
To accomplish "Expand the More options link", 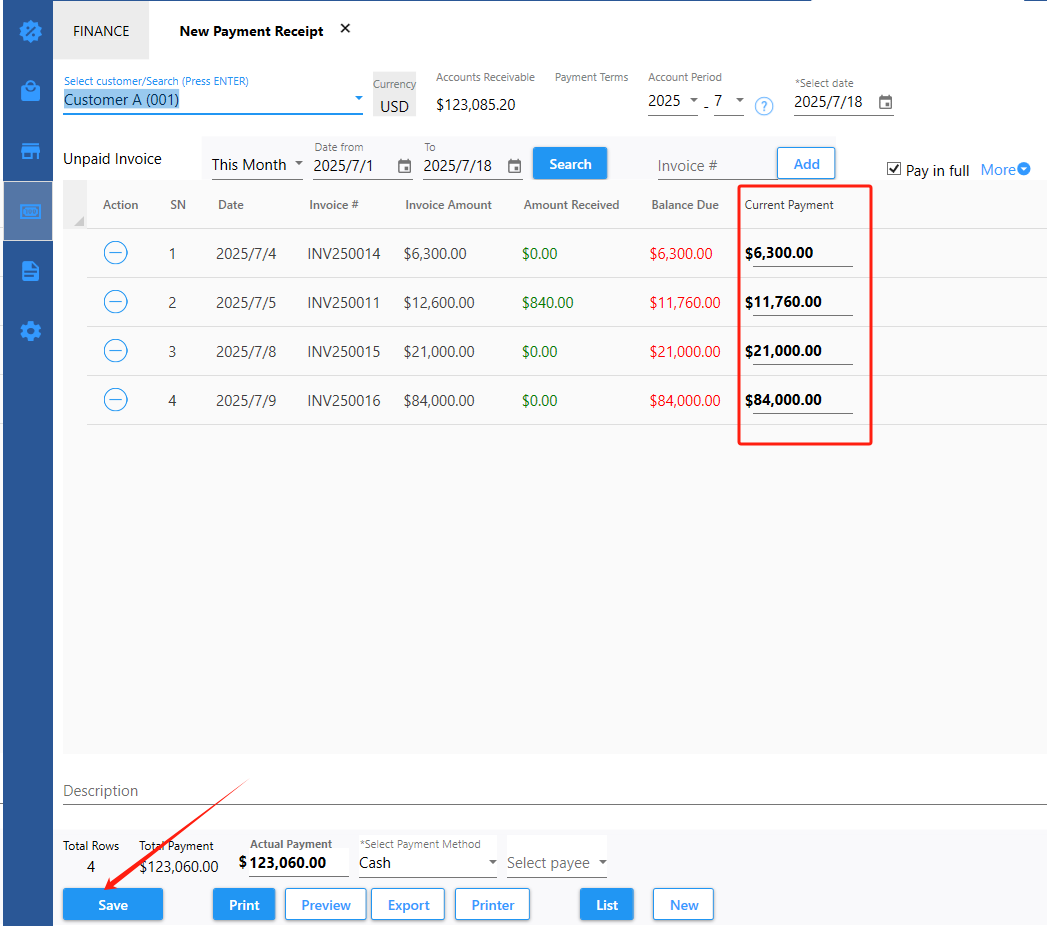I will (x=1005, y=170).
